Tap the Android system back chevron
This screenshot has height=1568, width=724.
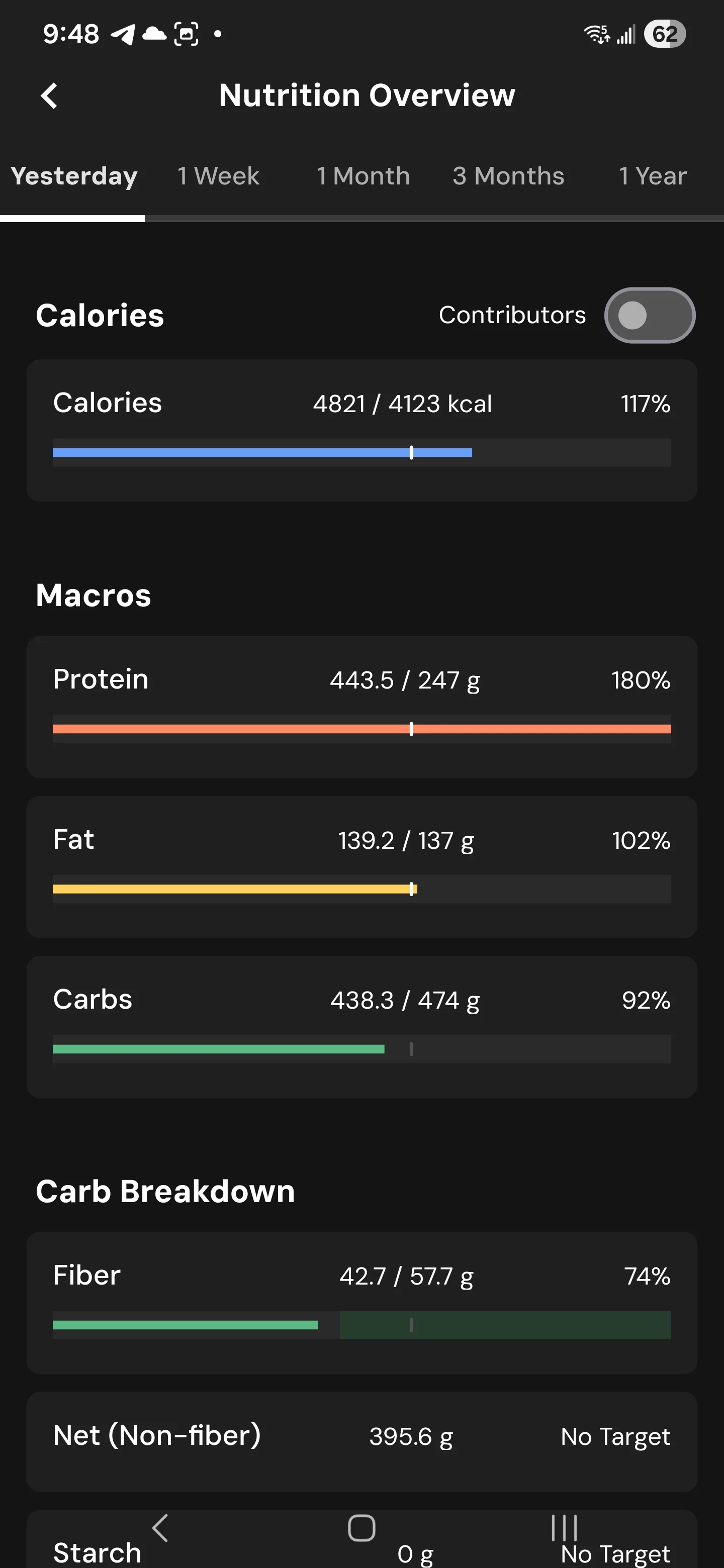click(x=159, y=1528)
